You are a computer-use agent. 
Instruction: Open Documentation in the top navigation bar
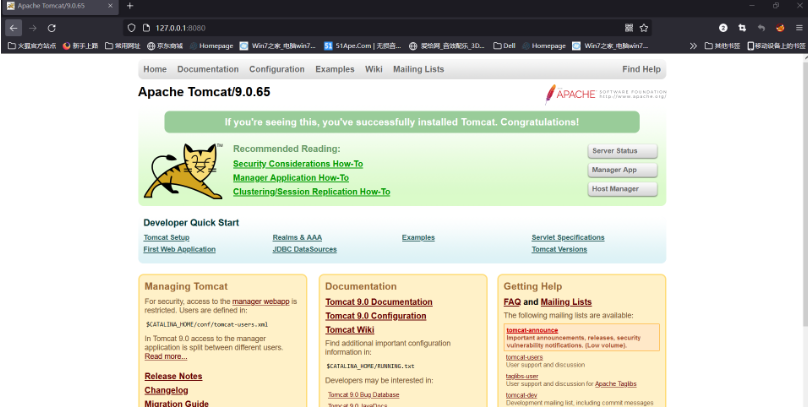tap(208, 69)
